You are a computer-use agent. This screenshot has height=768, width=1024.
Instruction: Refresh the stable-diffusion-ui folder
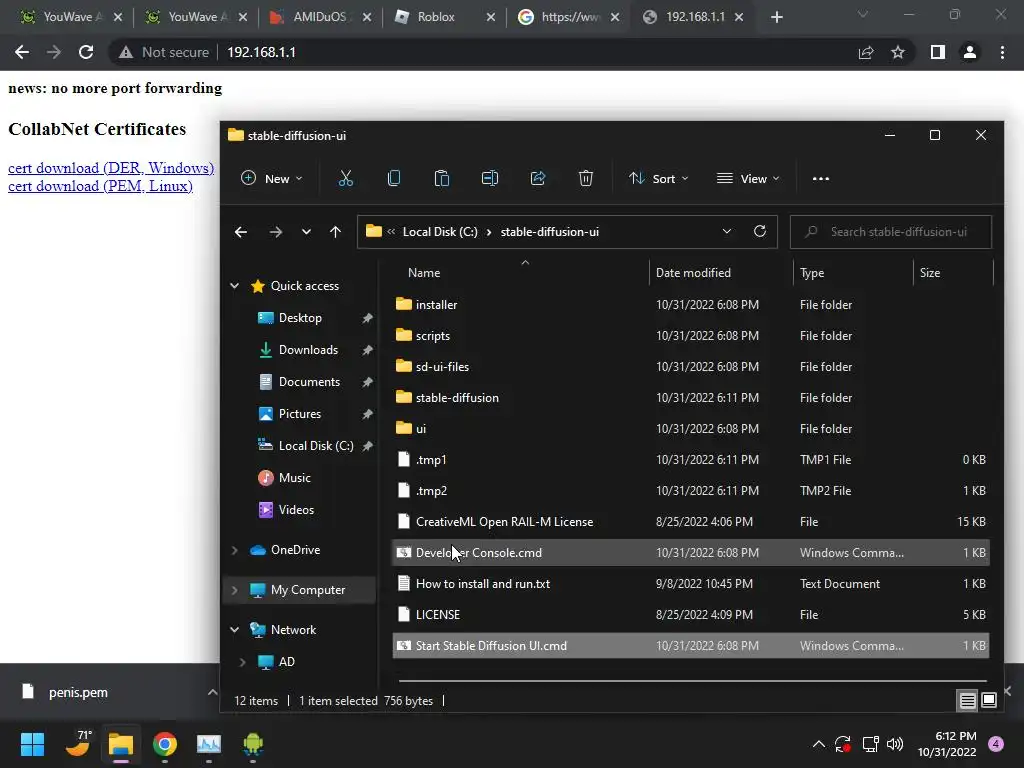[760, 231]
